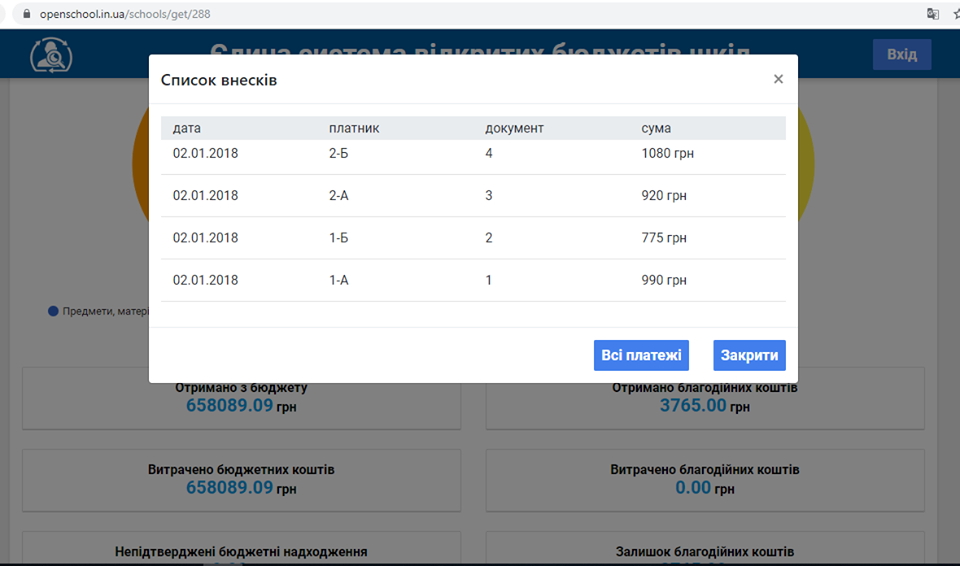Click the платник column header

(x=354, y=128)
